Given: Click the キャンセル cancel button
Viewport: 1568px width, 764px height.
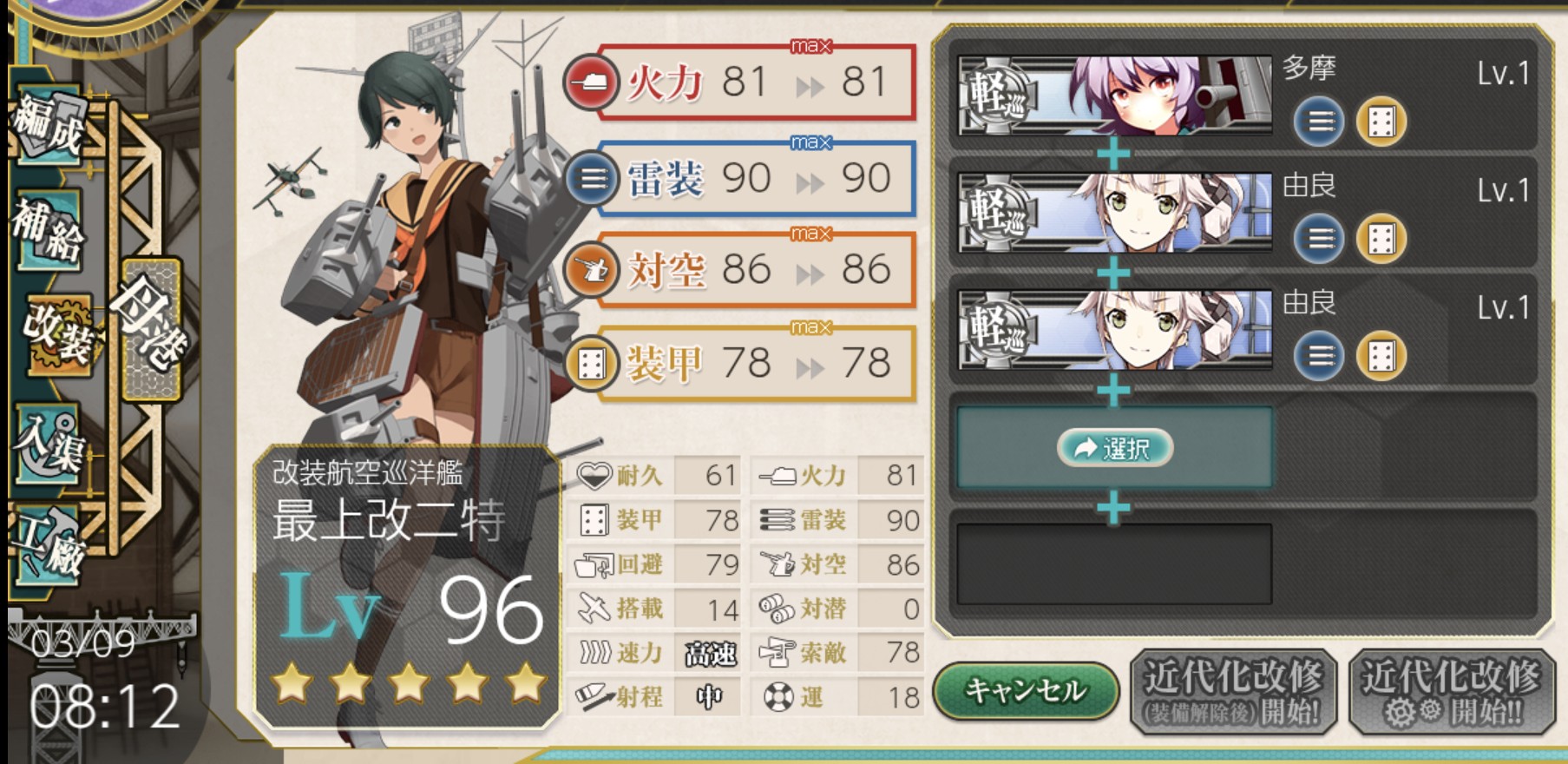Looking at the screenshot, I should click(1026, 692).
